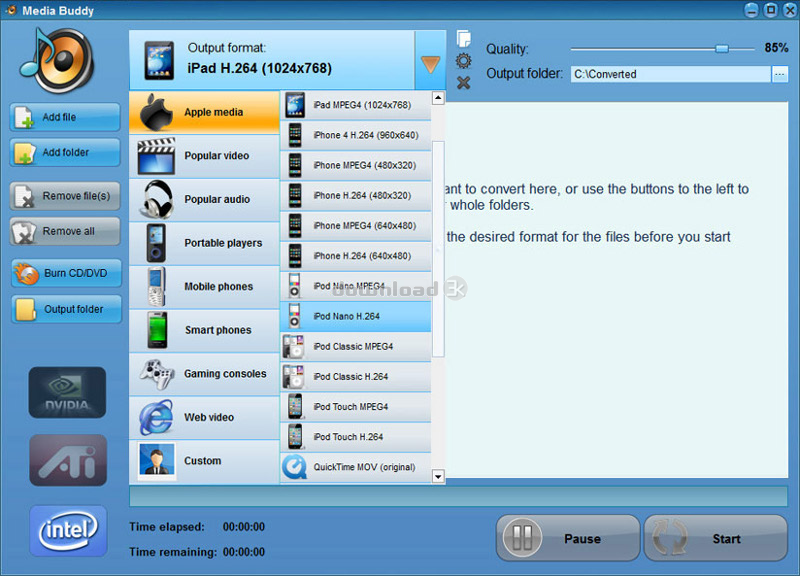Click the Remove file(s) button
This screenshot has height=576, width=800.
coord(65,196)
